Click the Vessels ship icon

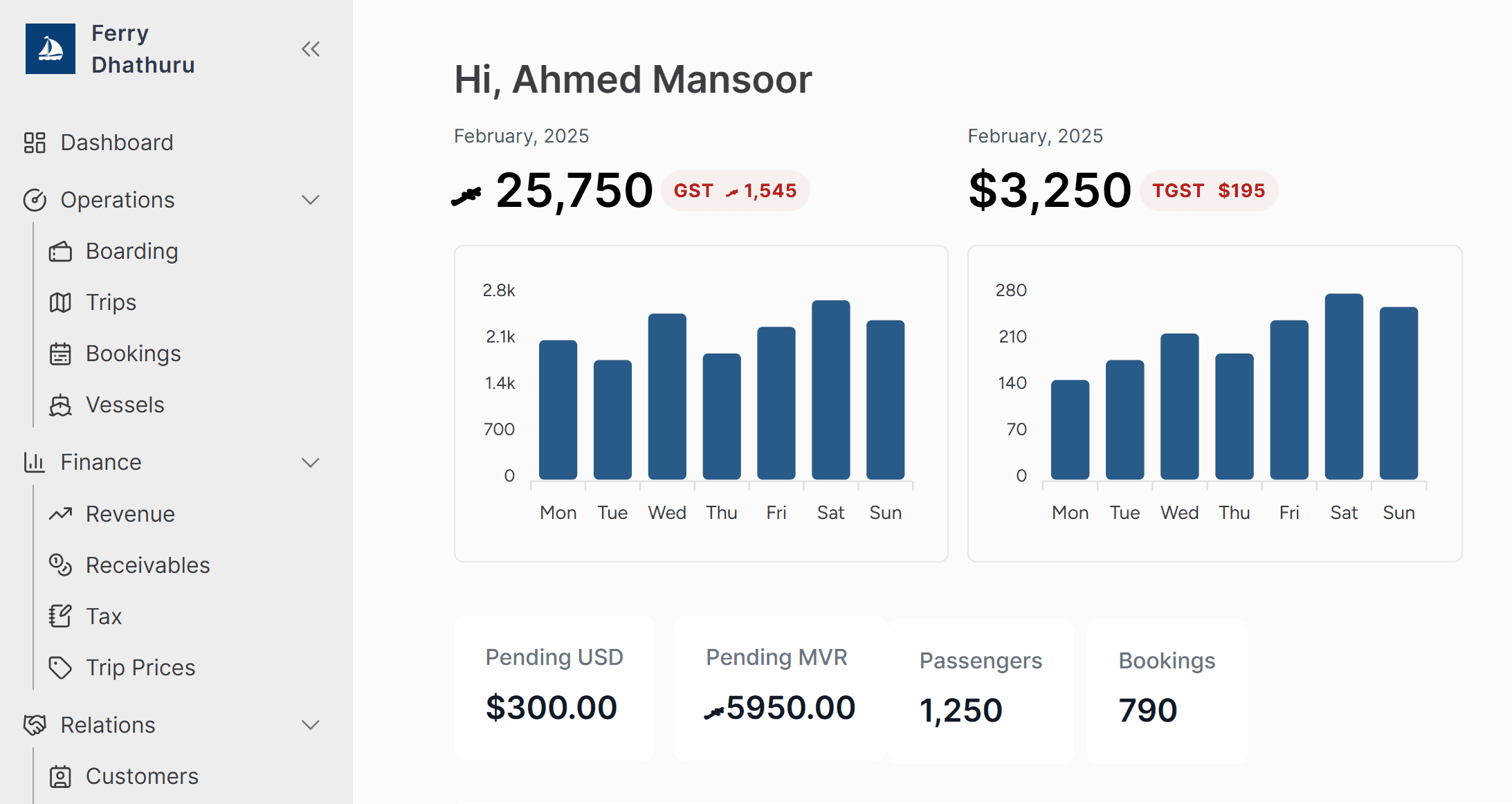(60, 405)
